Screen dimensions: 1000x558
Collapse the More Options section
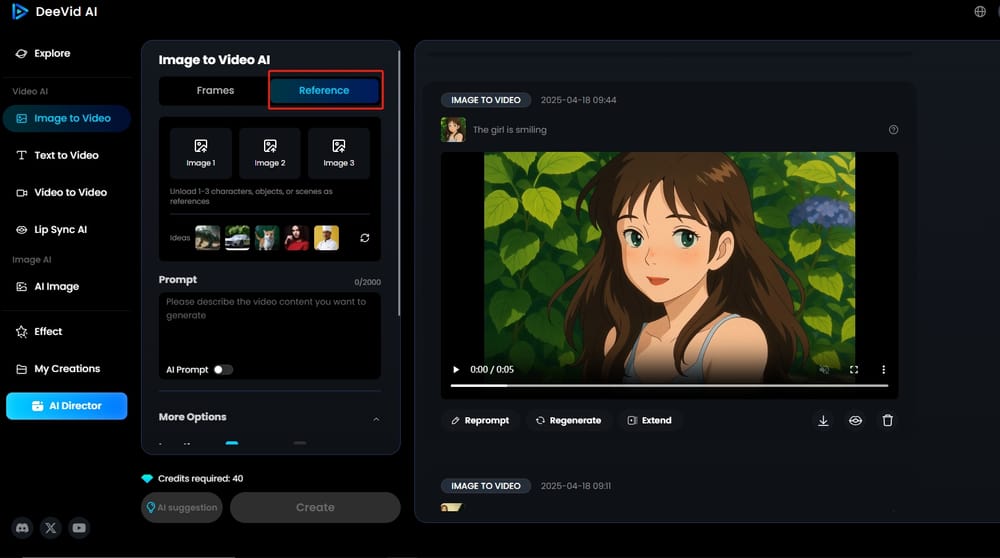(x=376, y=418)
